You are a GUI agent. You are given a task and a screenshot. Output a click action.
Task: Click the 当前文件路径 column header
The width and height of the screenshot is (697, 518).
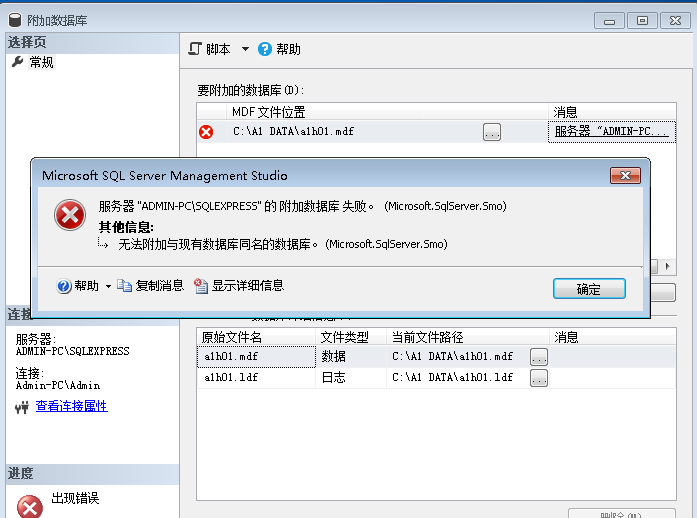point(468,337)
